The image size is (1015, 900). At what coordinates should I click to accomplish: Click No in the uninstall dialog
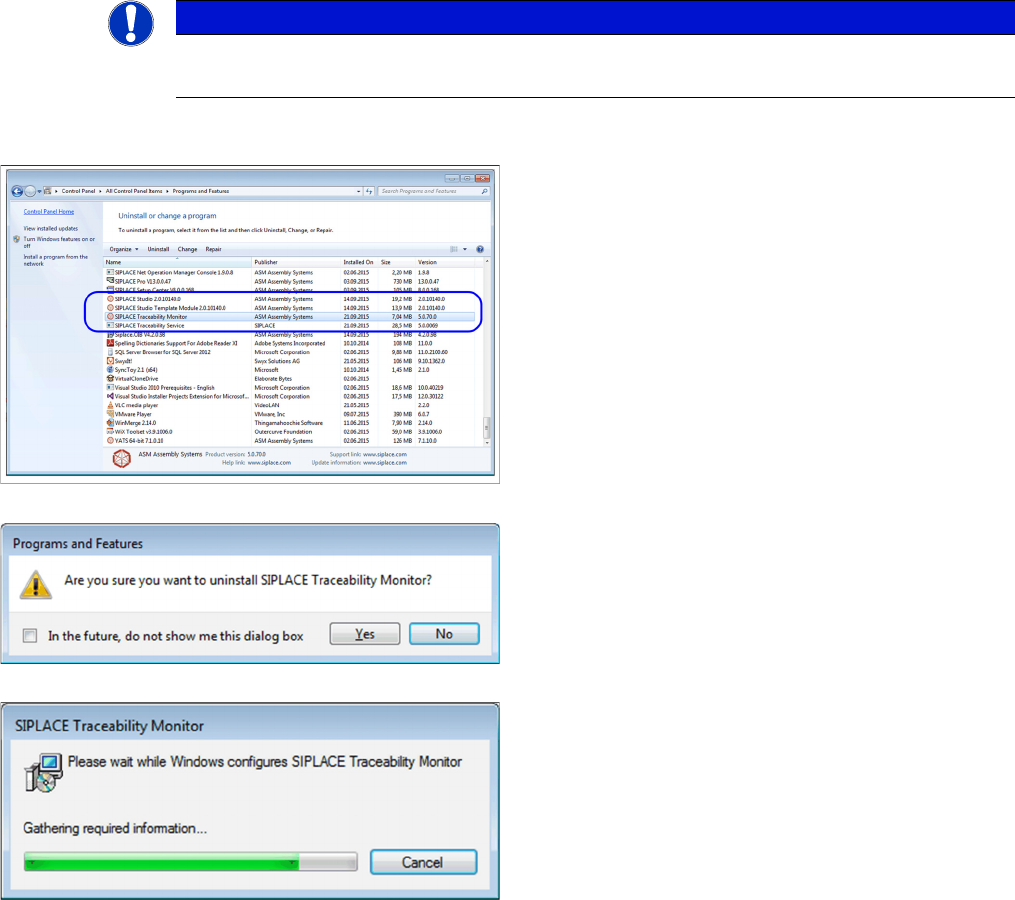tap(444, 634)
